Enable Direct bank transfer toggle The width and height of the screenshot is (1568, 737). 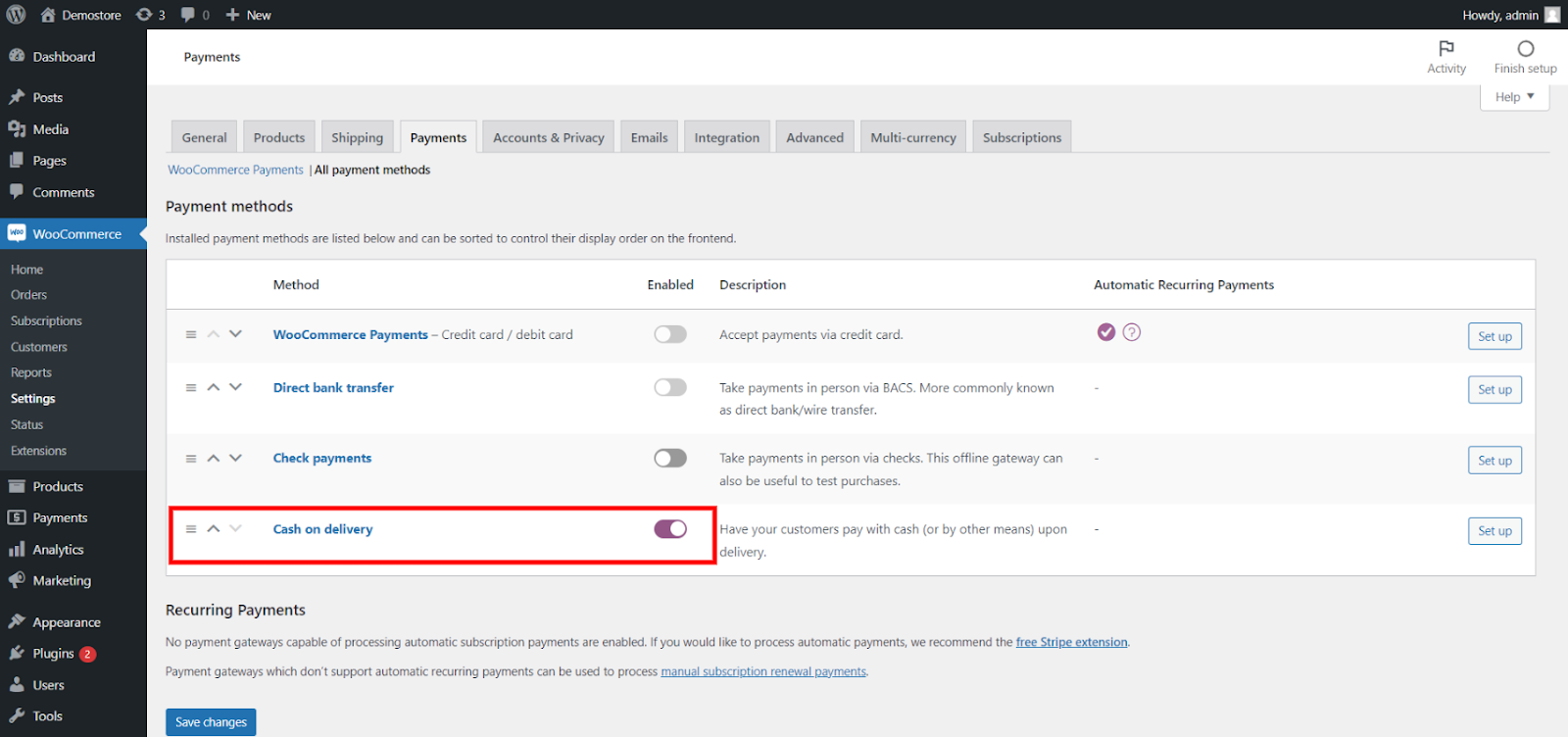coord(670,387)
